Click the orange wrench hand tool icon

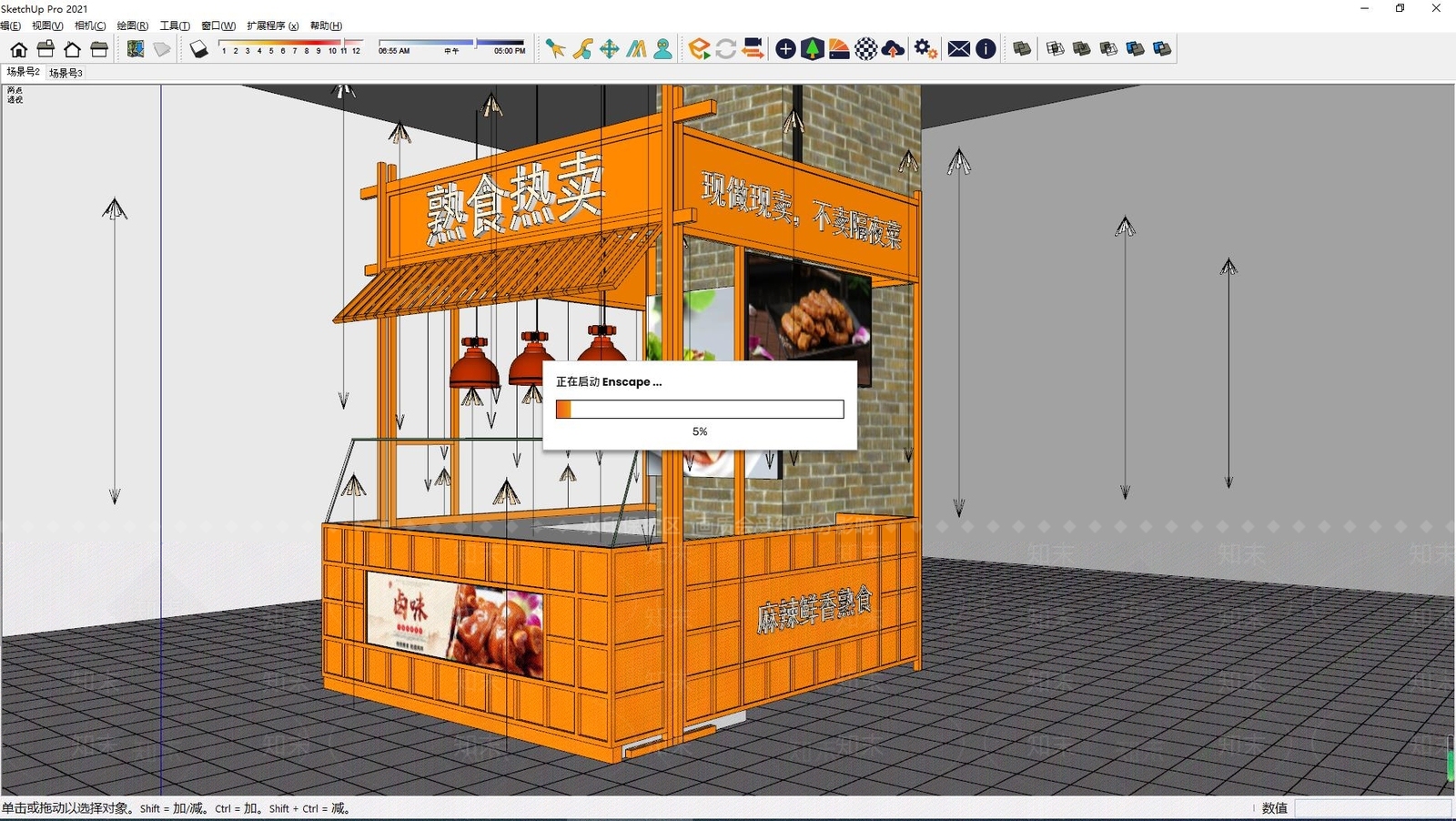(582, 49)
